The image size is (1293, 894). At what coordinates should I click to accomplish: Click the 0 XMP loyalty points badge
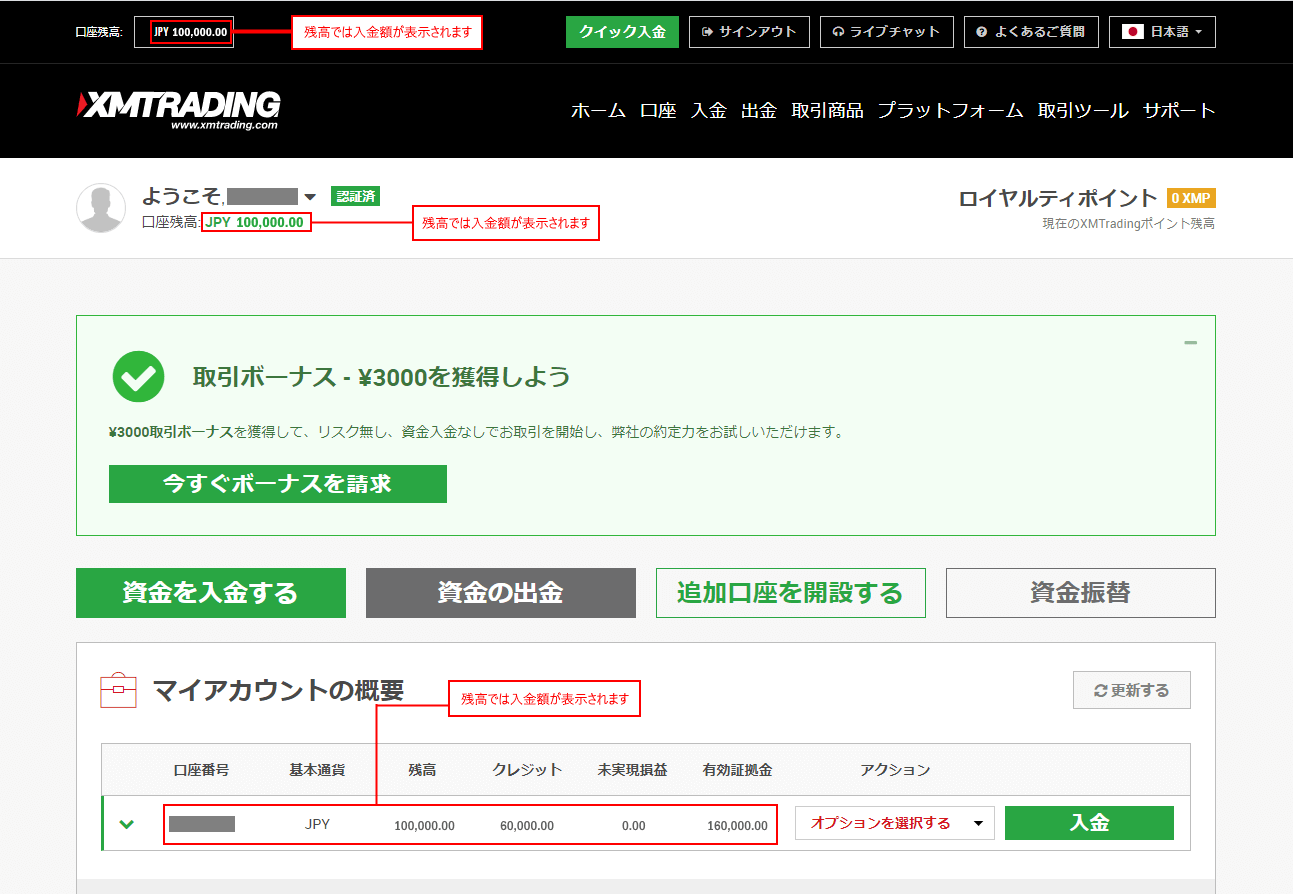pos(1190,198)
